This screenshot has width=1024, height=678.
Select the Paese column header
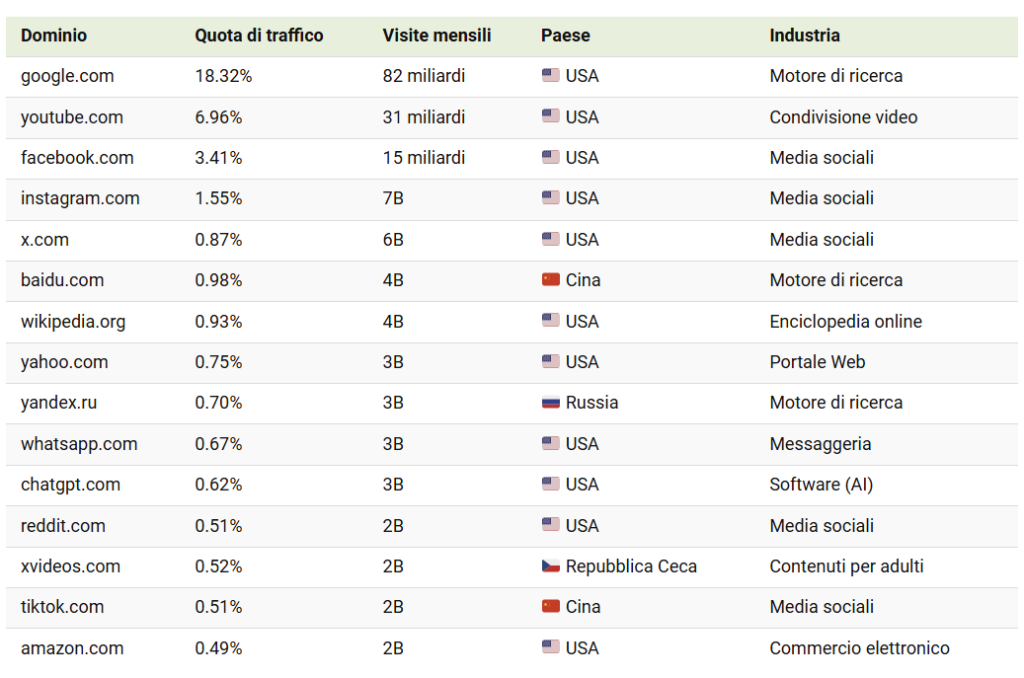click(x=565, y=35)
